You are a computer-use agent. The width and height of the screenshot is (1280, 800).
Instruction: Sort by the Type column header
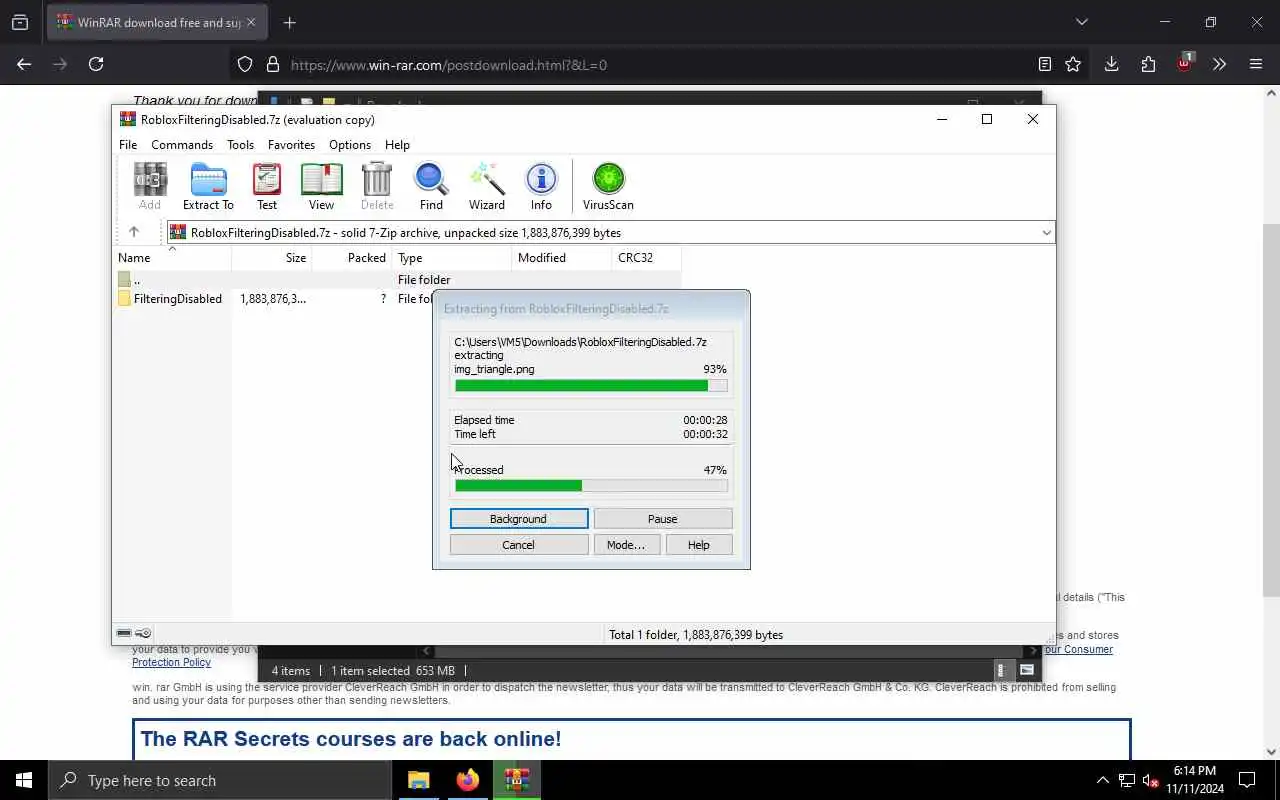(x=452, y=258)
